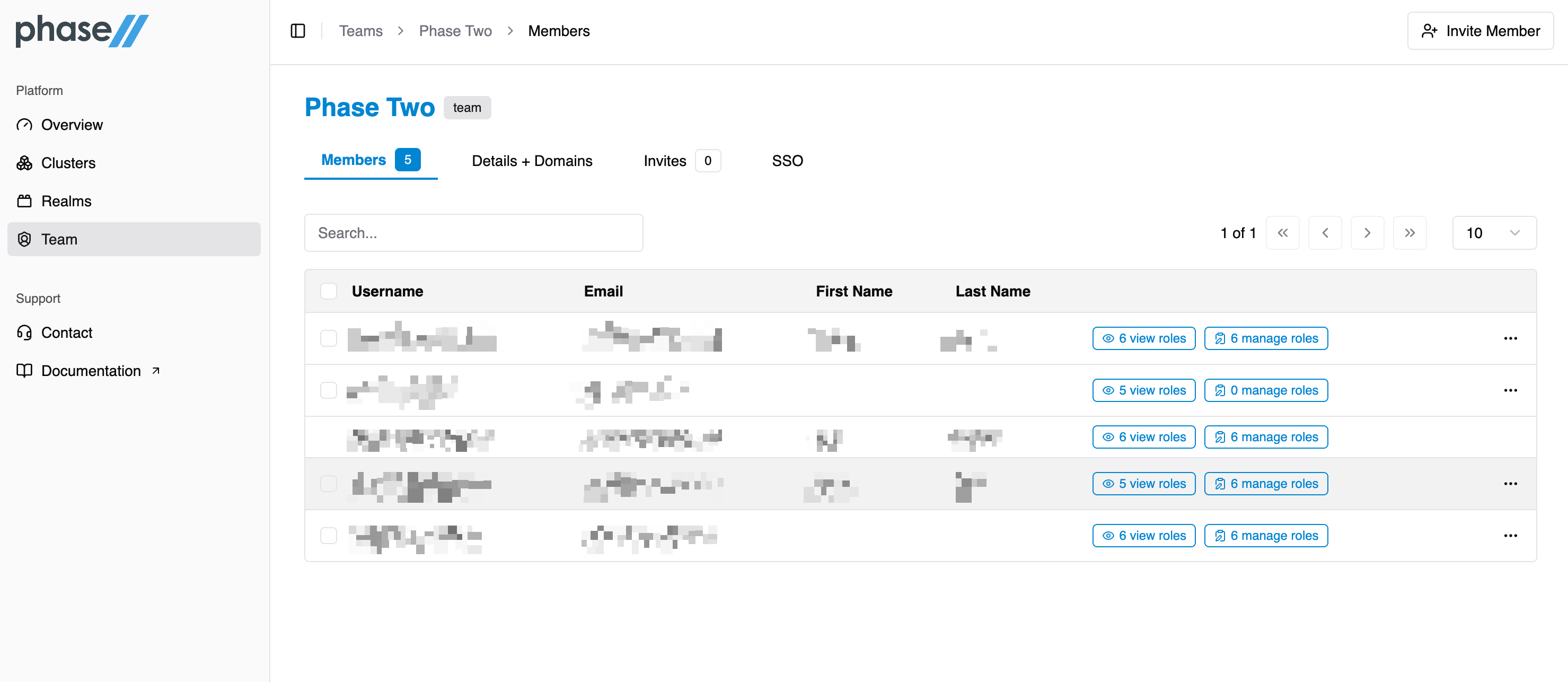Click the Invite Member button
Image resolution: width=1568 pixels, height=682 pixels.
point(1479,31)
